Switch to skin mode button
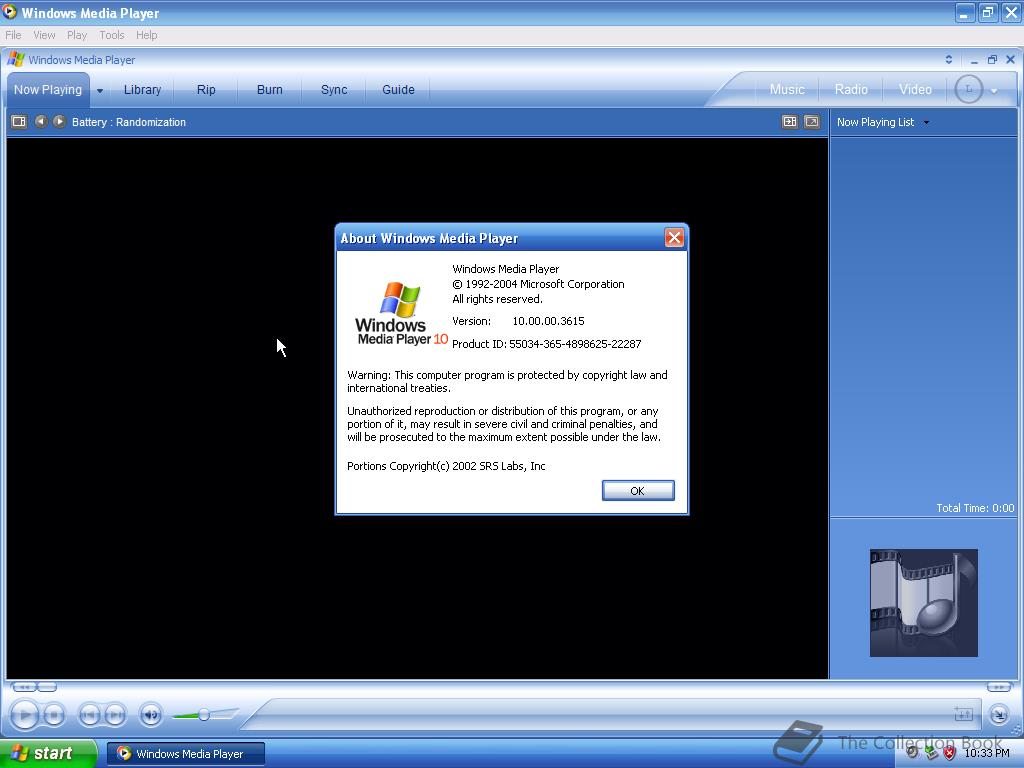This screenshot has width=1024, height=768. 999,715
